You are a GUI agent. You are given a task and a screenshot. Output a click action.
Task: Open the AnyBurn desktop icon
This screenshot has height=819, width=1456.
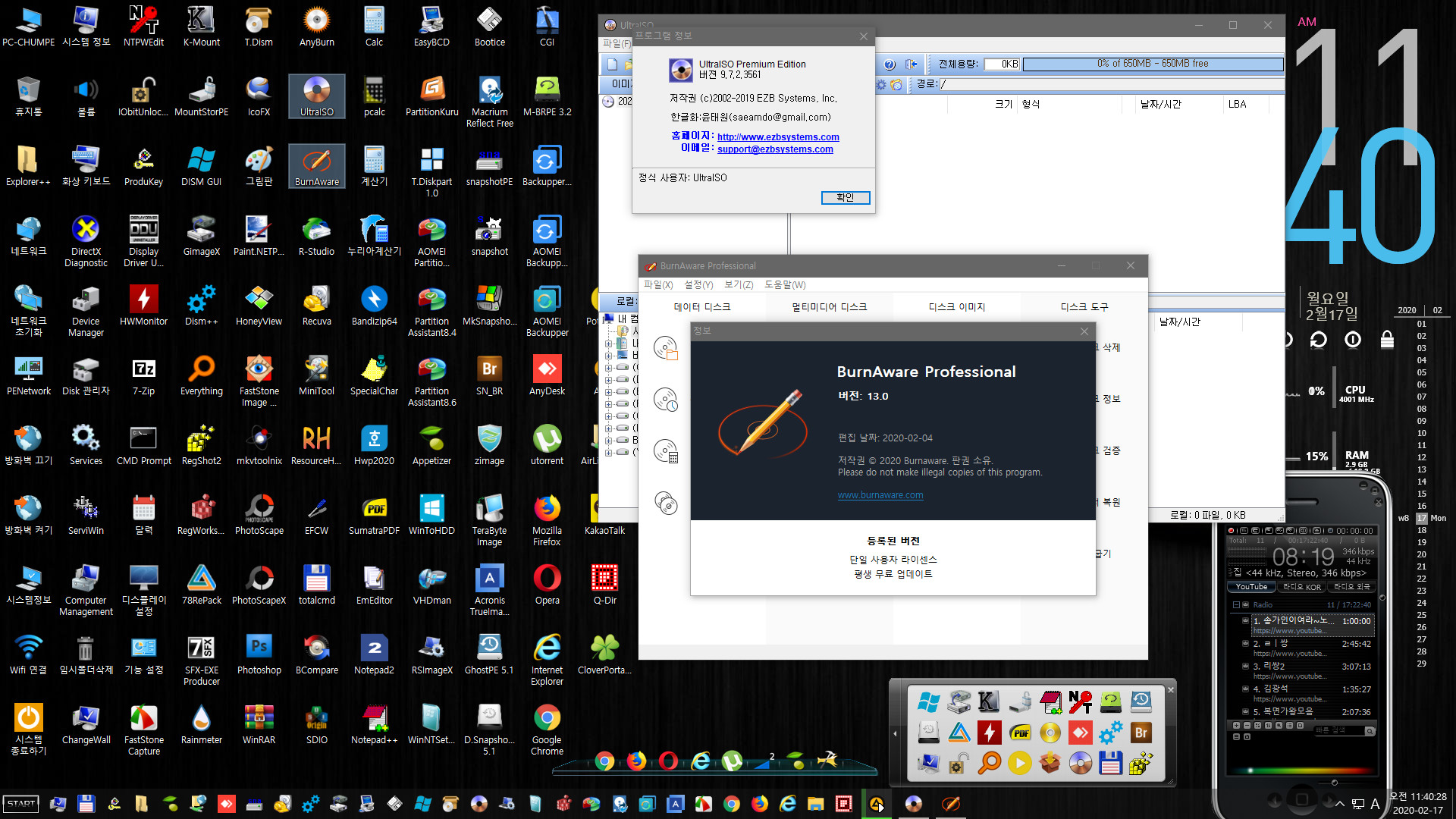pos(316,27)
